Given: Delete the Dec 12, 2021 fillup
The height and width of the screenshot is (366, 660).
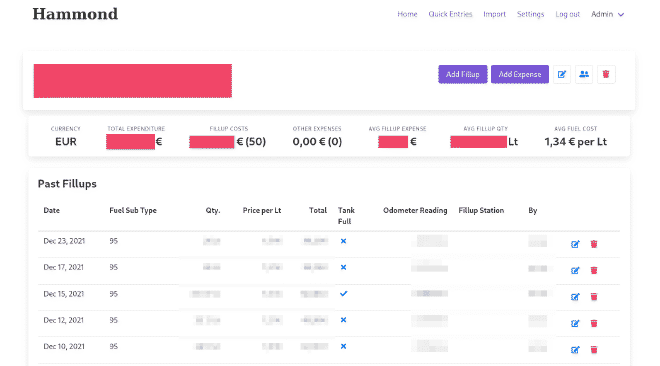Looking at the screenshot, I should click(x=594, y=324).
